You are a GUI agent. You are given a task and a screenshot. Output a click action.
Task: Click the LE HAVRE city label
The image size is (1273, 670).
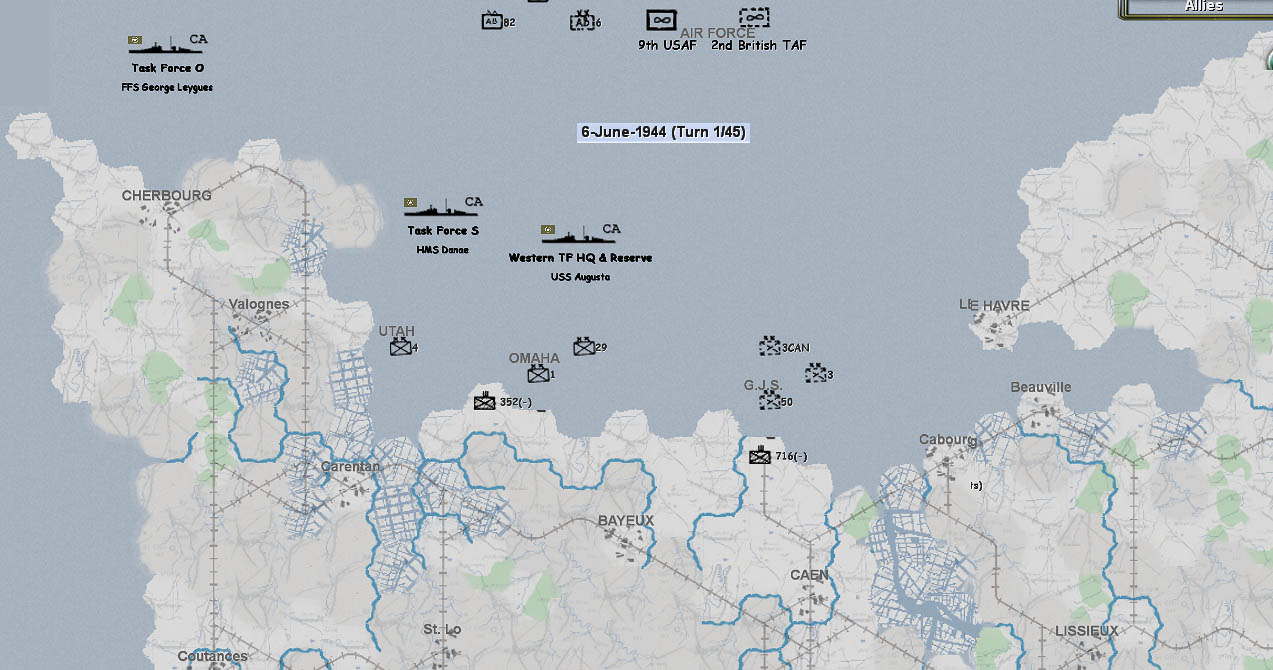coord(994,305)
